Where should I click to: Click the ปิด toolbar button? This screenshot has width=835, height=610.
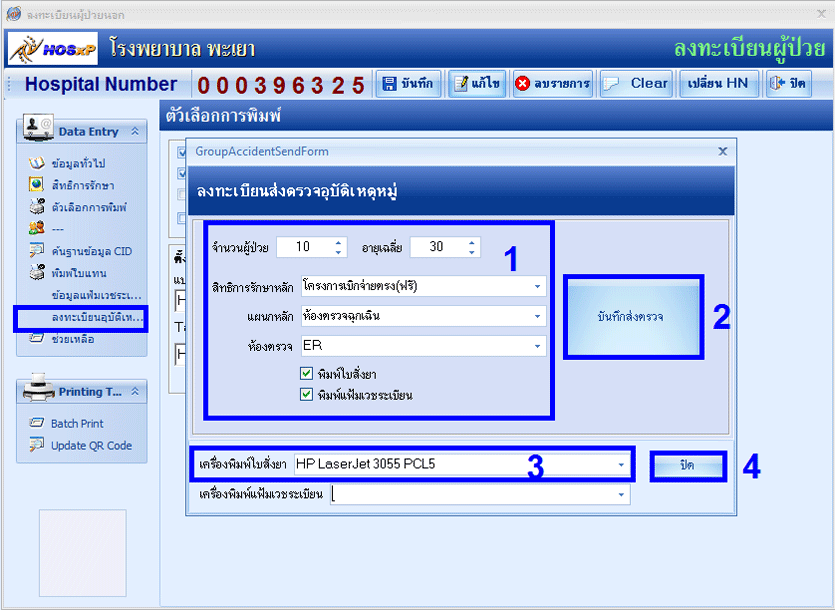click(789, 84)
